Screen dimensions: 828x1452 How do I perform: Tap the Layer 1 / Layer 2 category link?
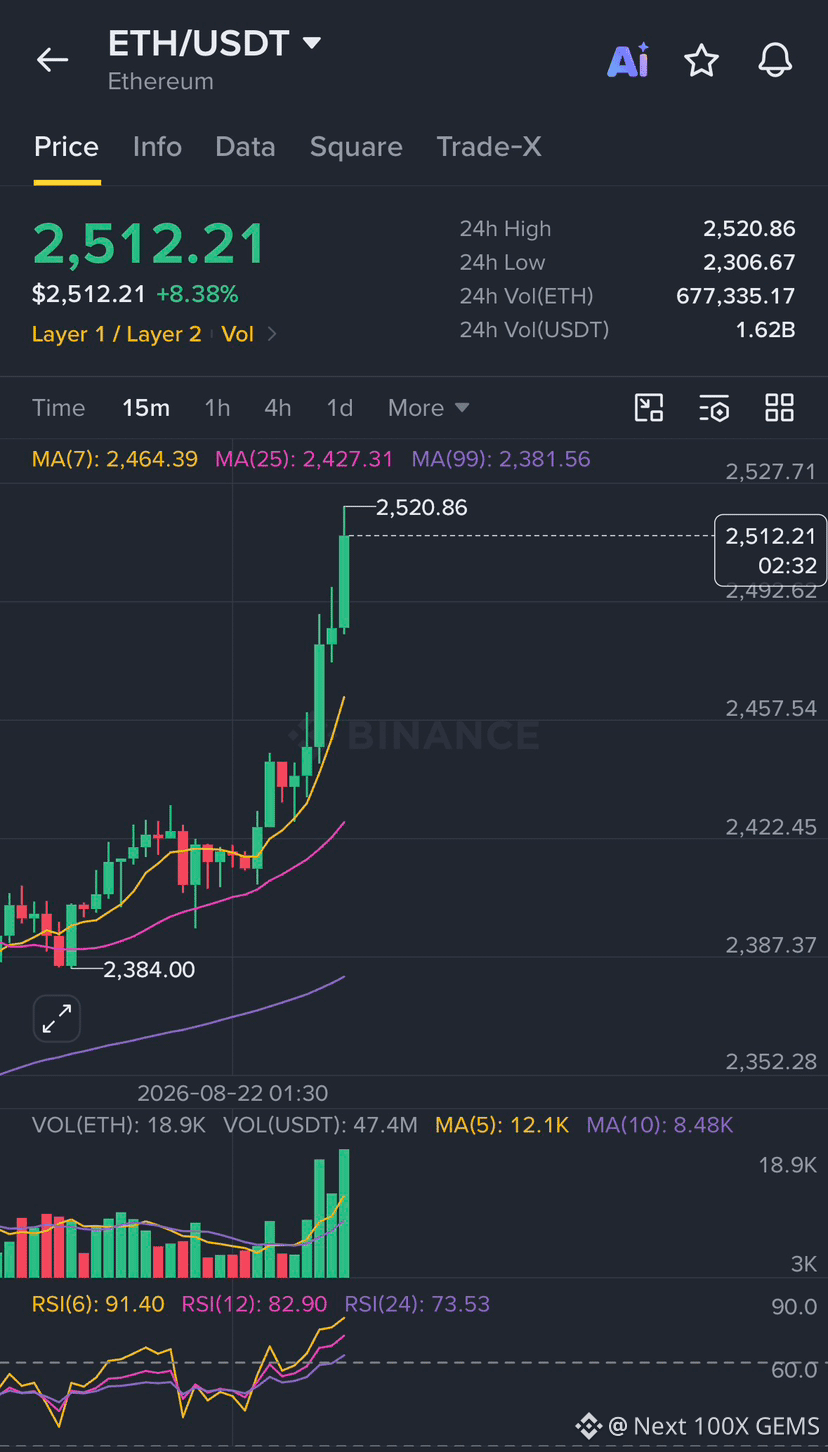(x=116, y=334)
